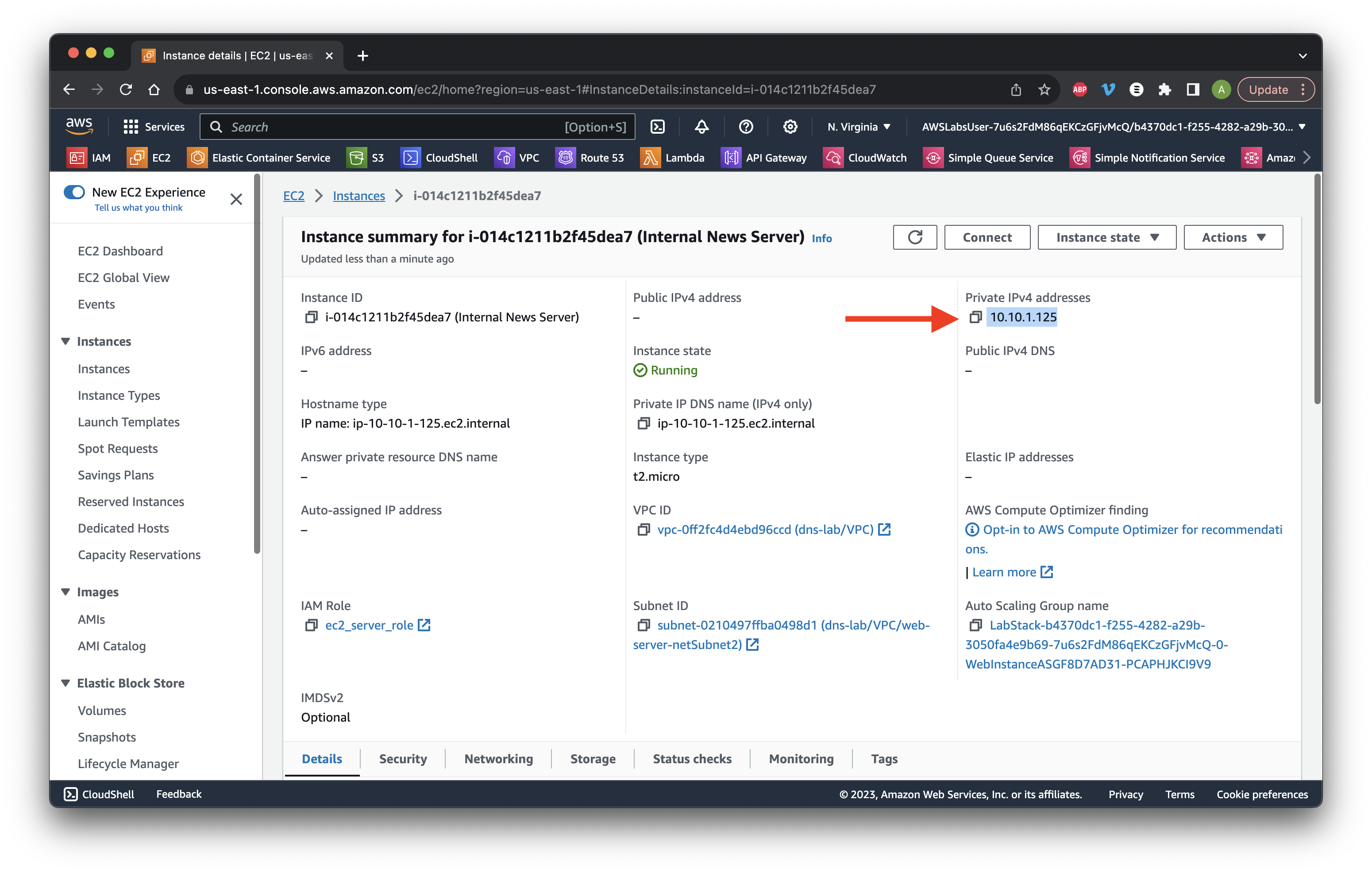
Task: Refresh the instance summary
Action: tap(914, 237)
